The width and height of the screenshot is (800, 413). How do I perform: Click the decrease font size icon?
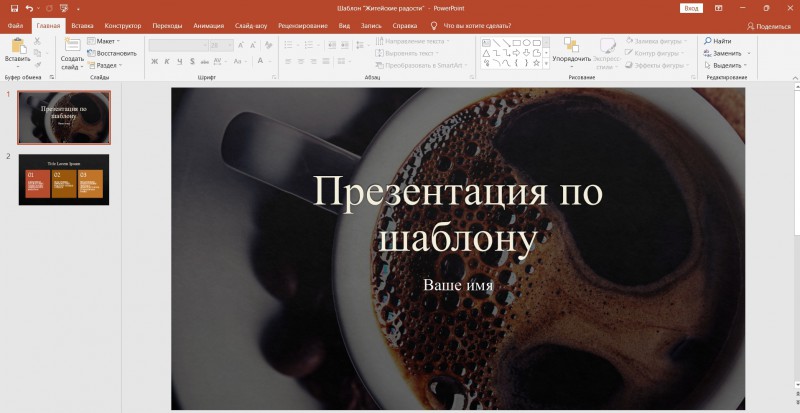pyautogui.click(x=254, y=45)
